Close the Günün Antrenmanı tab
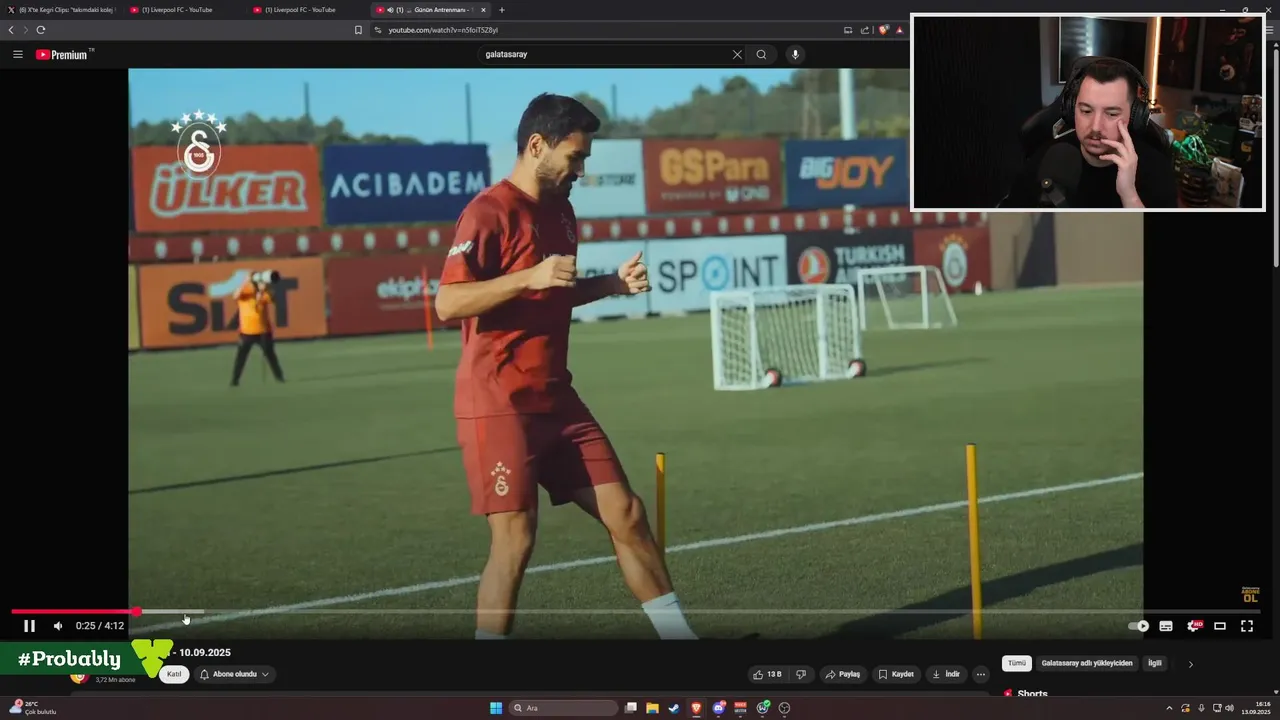 (483, 10)
